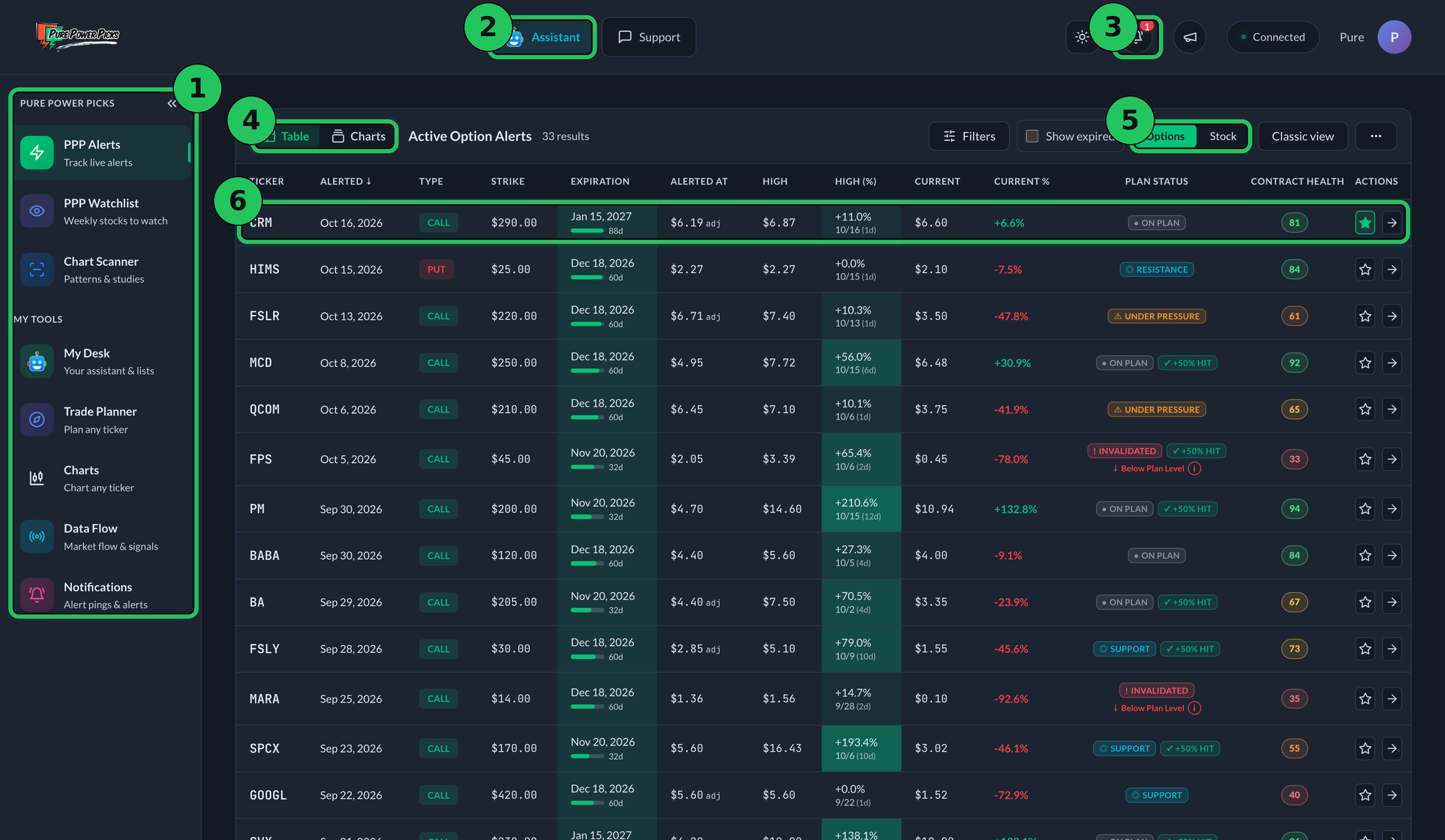Image resolution: width=1445 pixels, height=840 pixels.
Task: Open Trade Planner compass icon
Action: [x=37, y=420]
